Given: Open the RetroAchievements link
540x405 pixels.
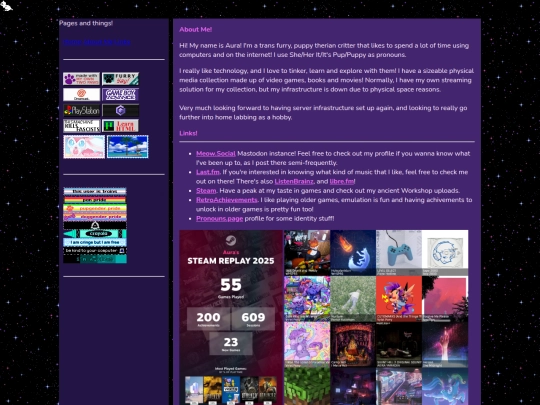Looking at the screenshot, I should (x=227, y=200).
